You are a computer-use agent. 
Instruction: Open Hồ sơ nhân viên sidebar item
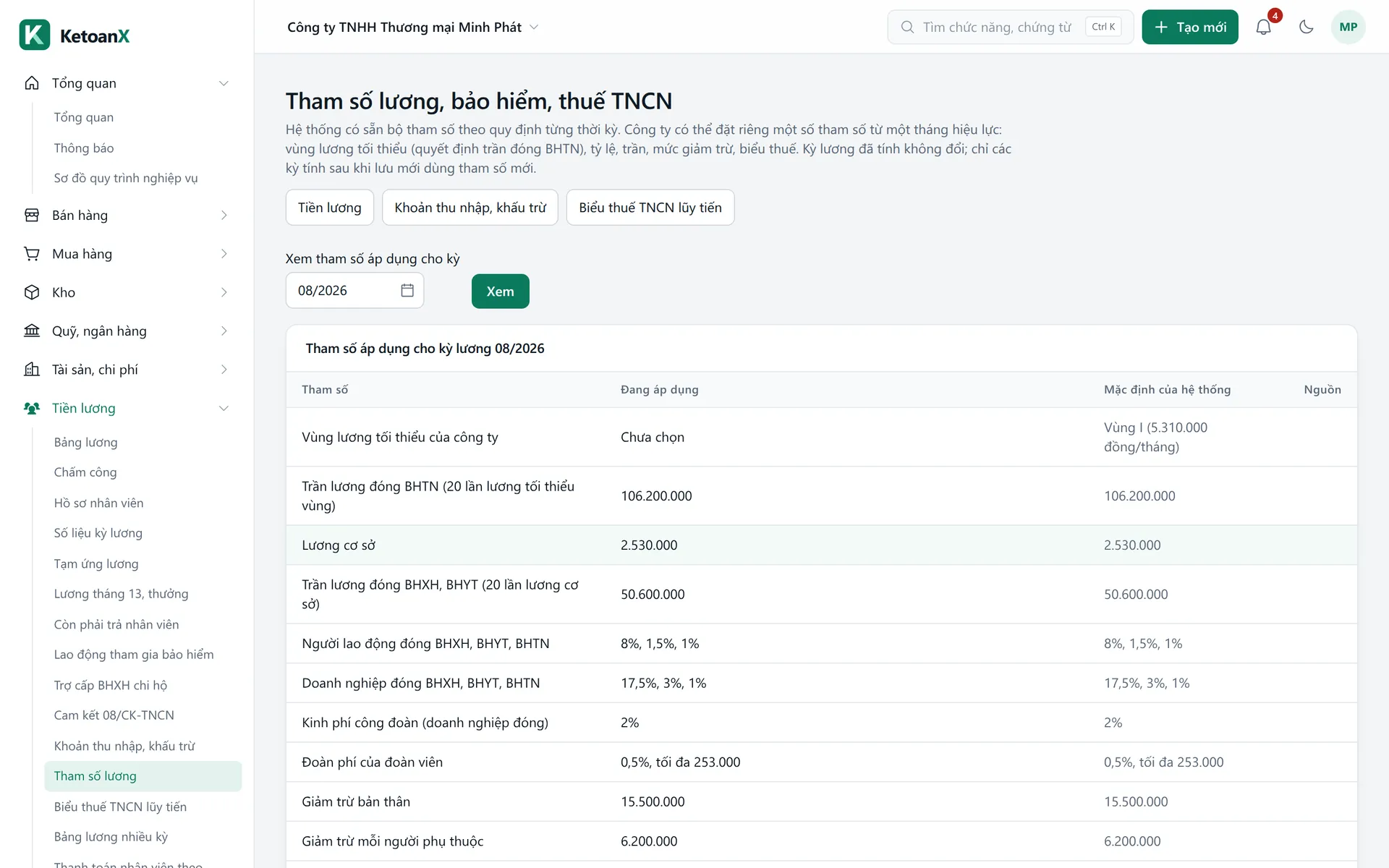(98, 503)
